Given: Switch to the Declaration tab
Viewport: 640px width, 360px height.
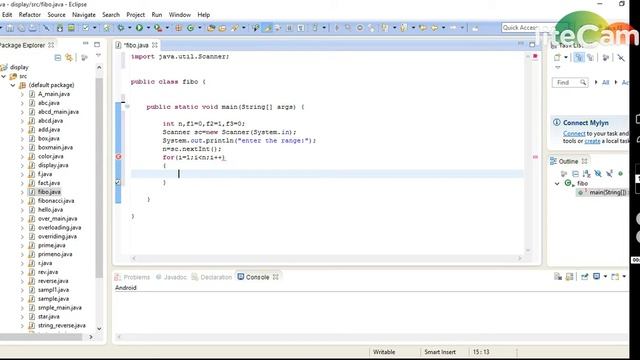Looking at the screenshot, I should 211,277.
